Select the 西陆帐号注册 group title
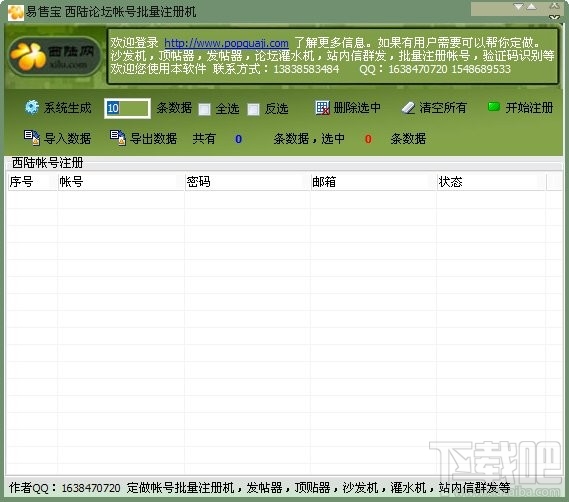The image size is (569, 502). [x=48, y=163]
